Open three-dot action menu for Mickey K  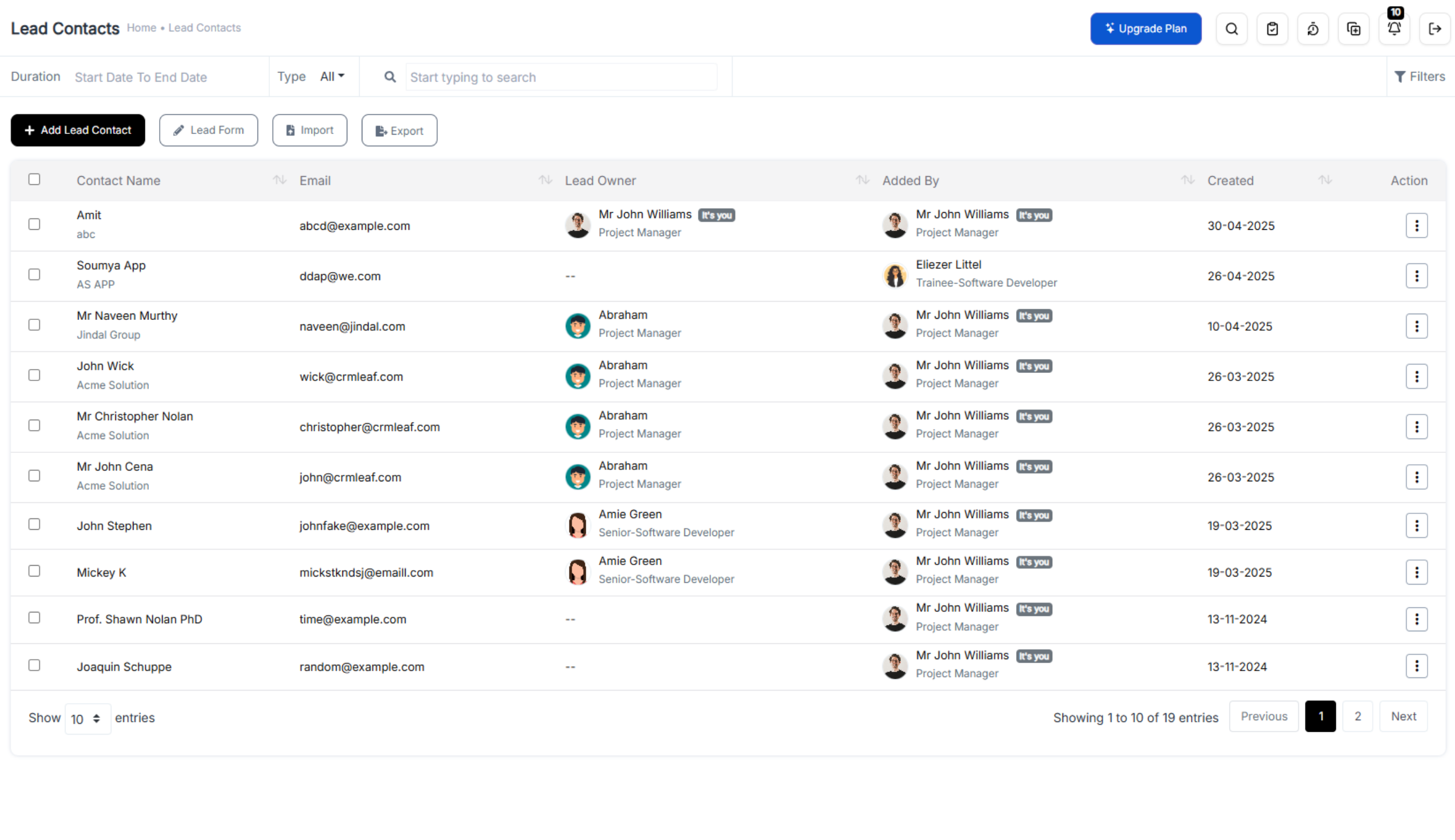click(1416, 573)
